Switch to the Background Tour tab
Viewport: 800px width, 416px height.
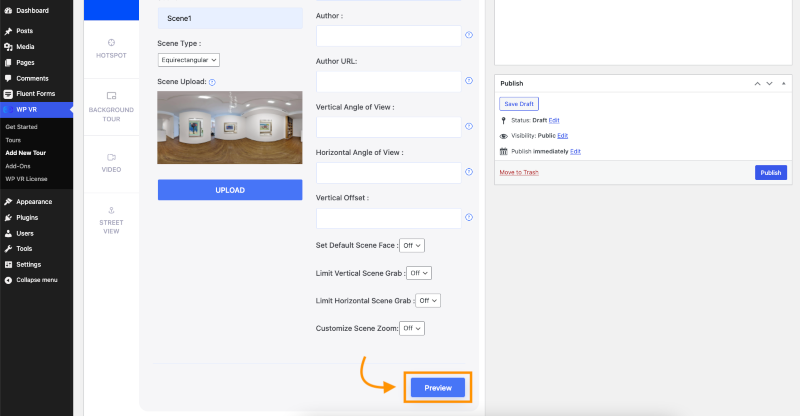point(111,107)
